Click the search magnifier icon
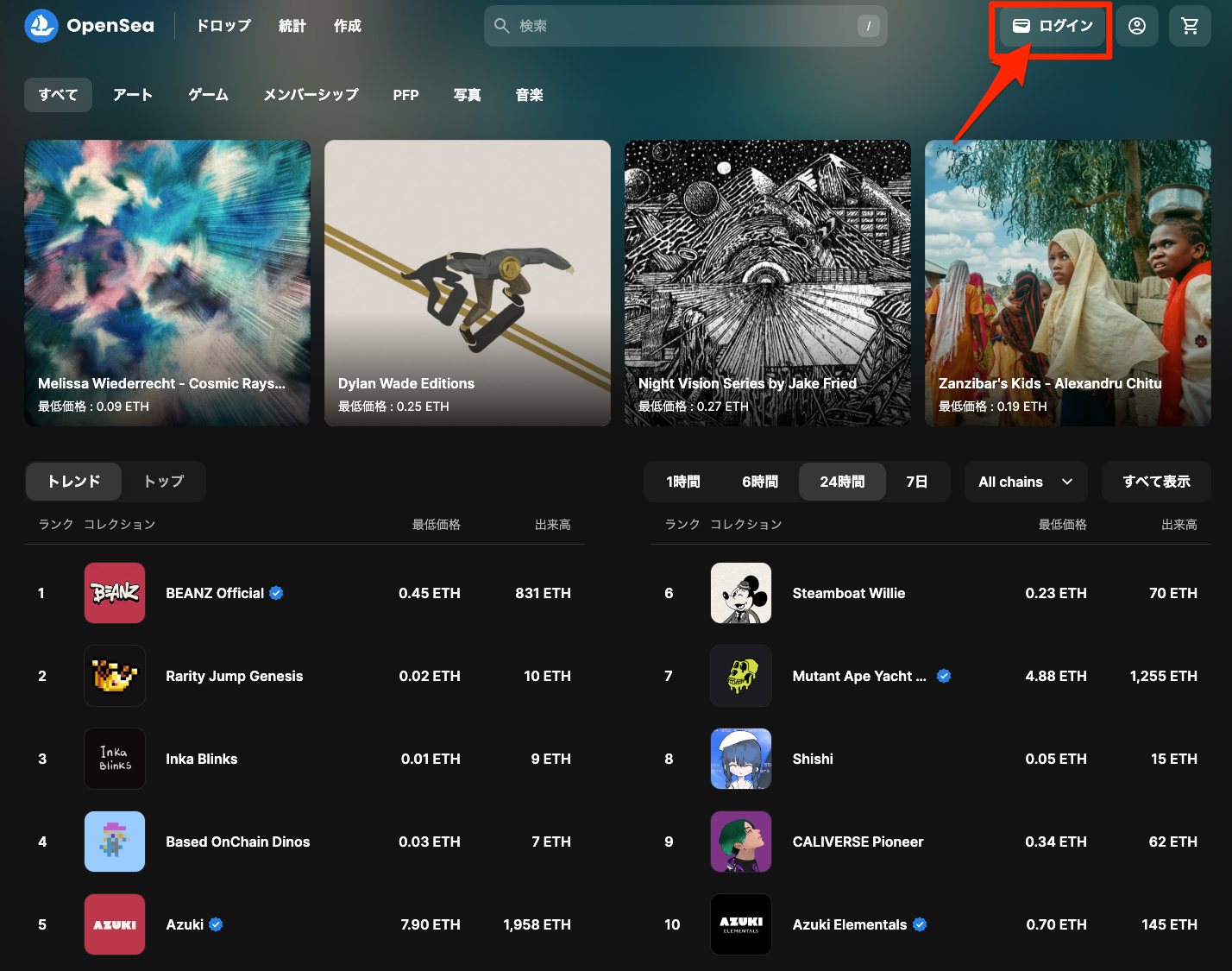Viewport: 1232px width, 971px height. tap(502, 26)
